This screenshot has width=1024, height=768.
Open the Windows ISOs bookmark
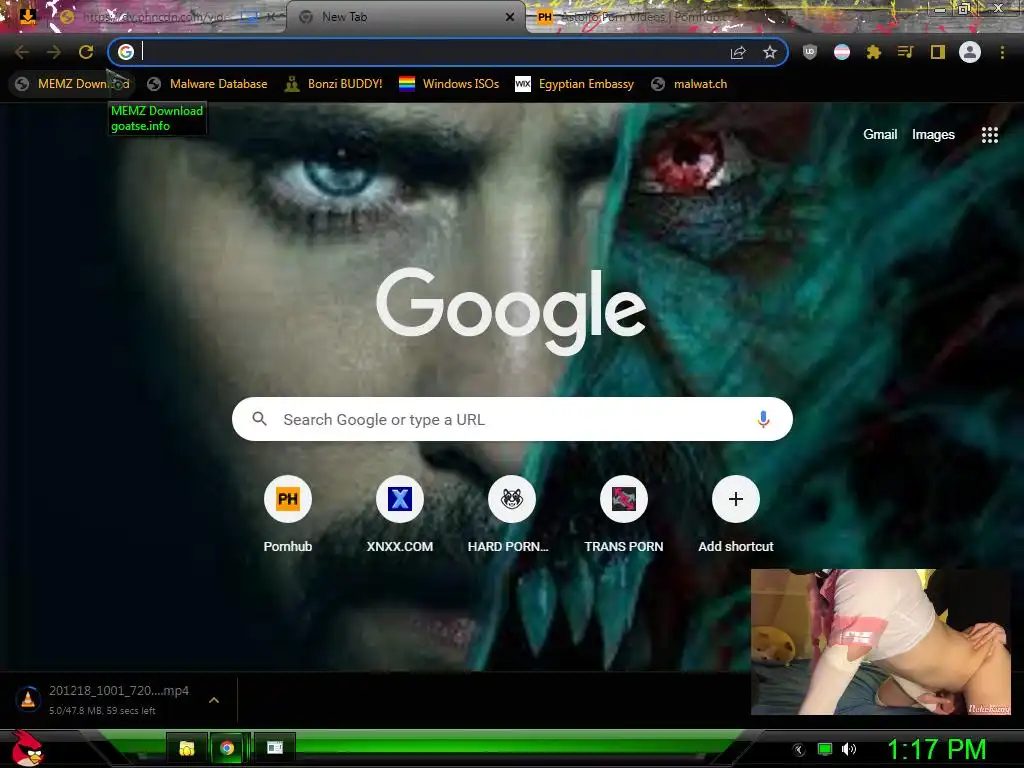(449, 84)
